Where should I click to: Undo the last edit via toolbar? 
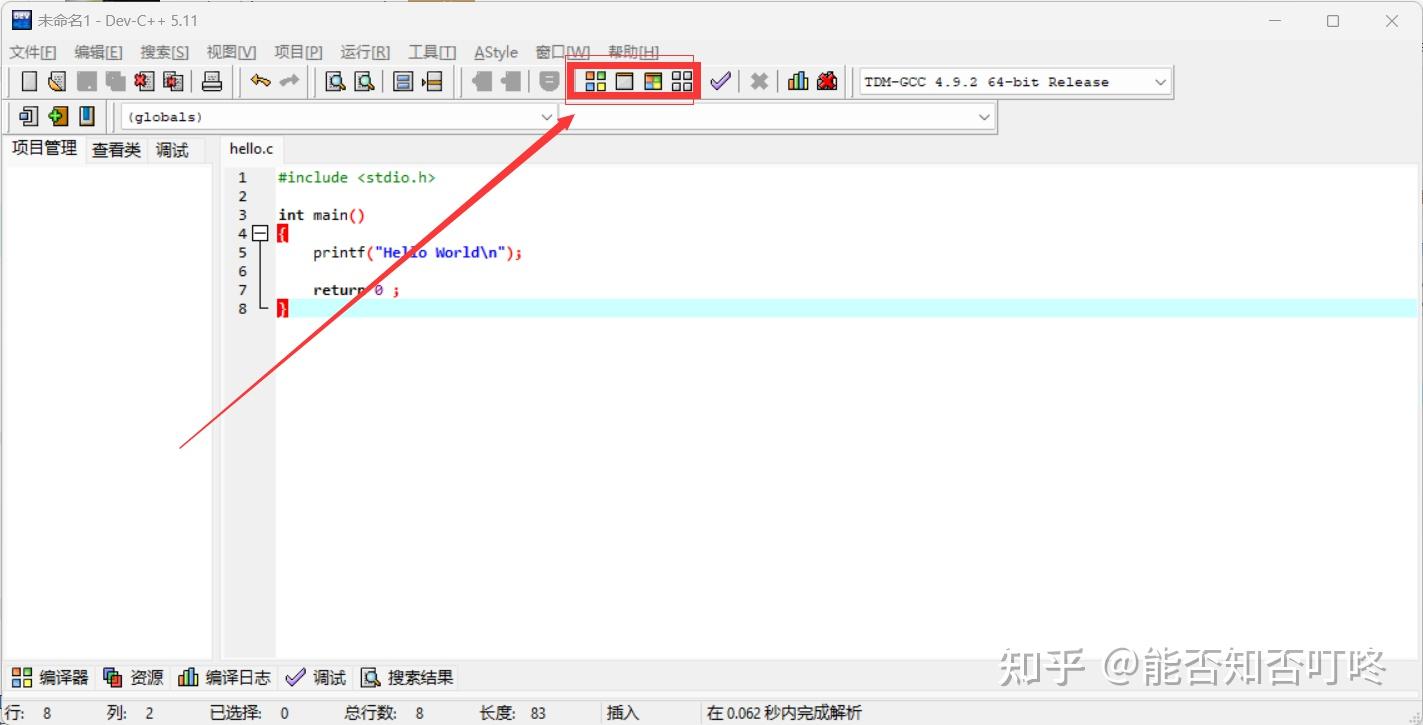(260, 82)
